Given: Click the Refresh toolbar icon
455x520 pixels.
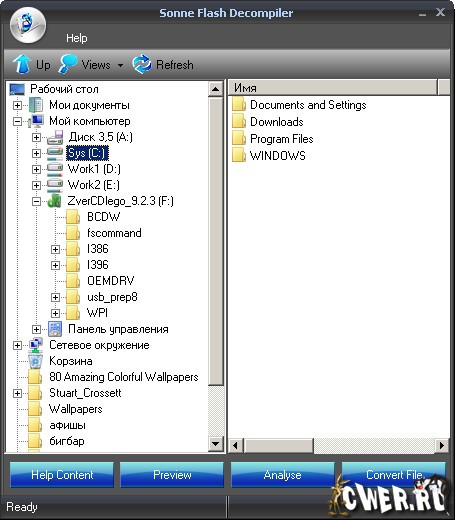Looking at the screenshot, I should click(x=142, y=64).
